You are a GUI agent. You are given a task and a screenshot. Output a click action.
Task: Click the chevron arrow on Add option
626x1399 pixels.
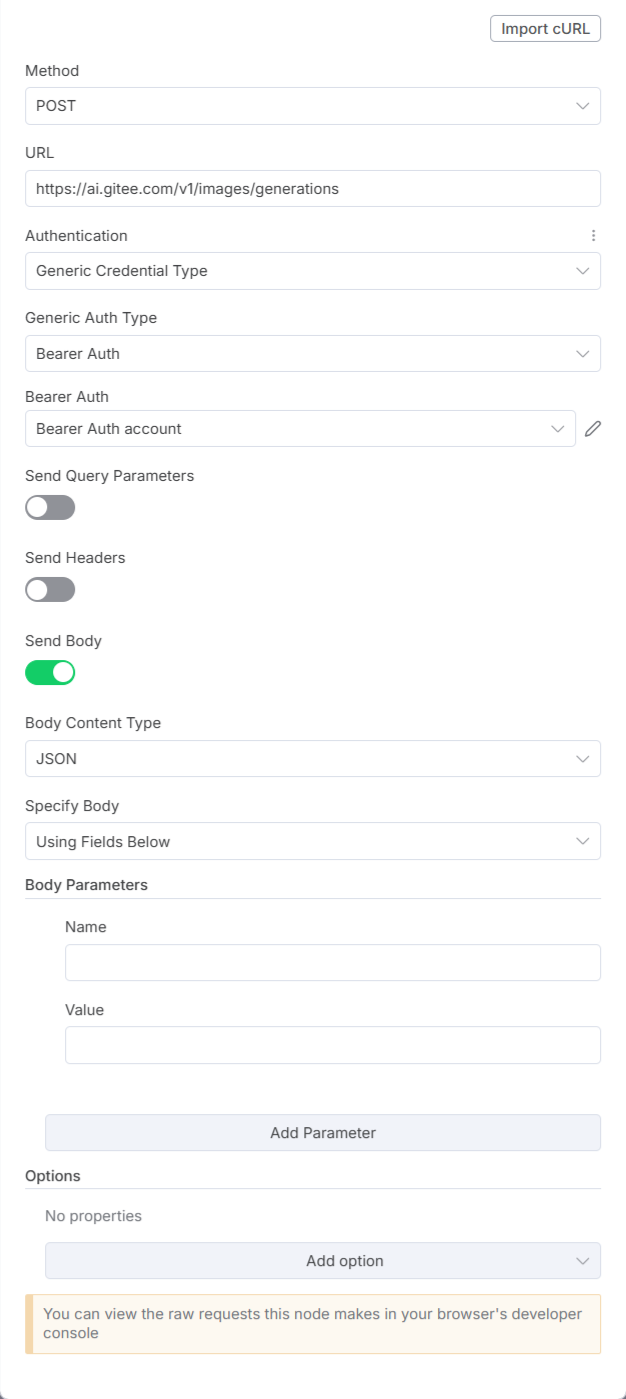tap(583, 1261)
